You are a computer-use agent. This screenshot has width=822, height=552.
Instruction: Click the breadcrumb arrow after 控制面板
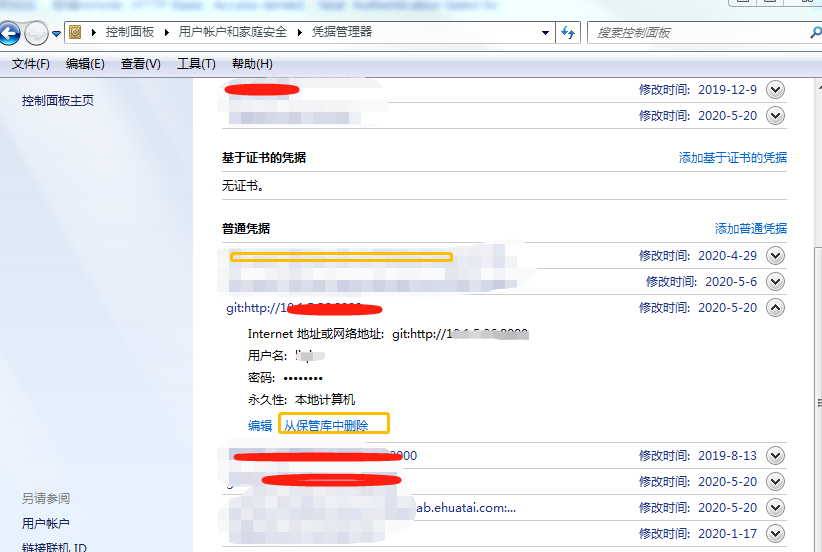point(167,33)
